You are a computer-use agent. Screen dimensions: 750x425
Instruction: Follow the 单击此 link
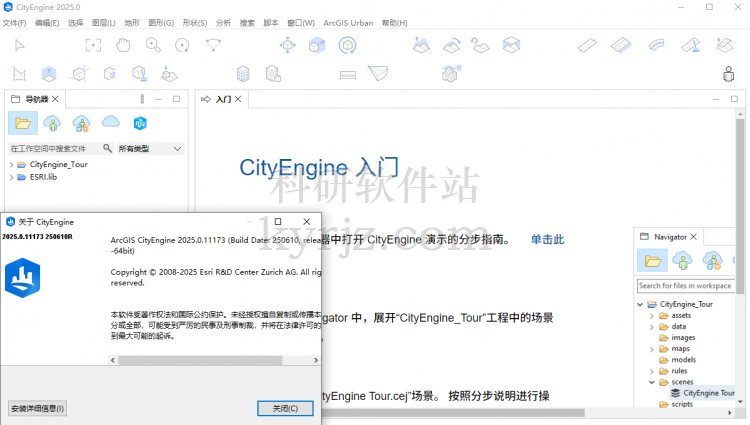click(x=547, y=239)
